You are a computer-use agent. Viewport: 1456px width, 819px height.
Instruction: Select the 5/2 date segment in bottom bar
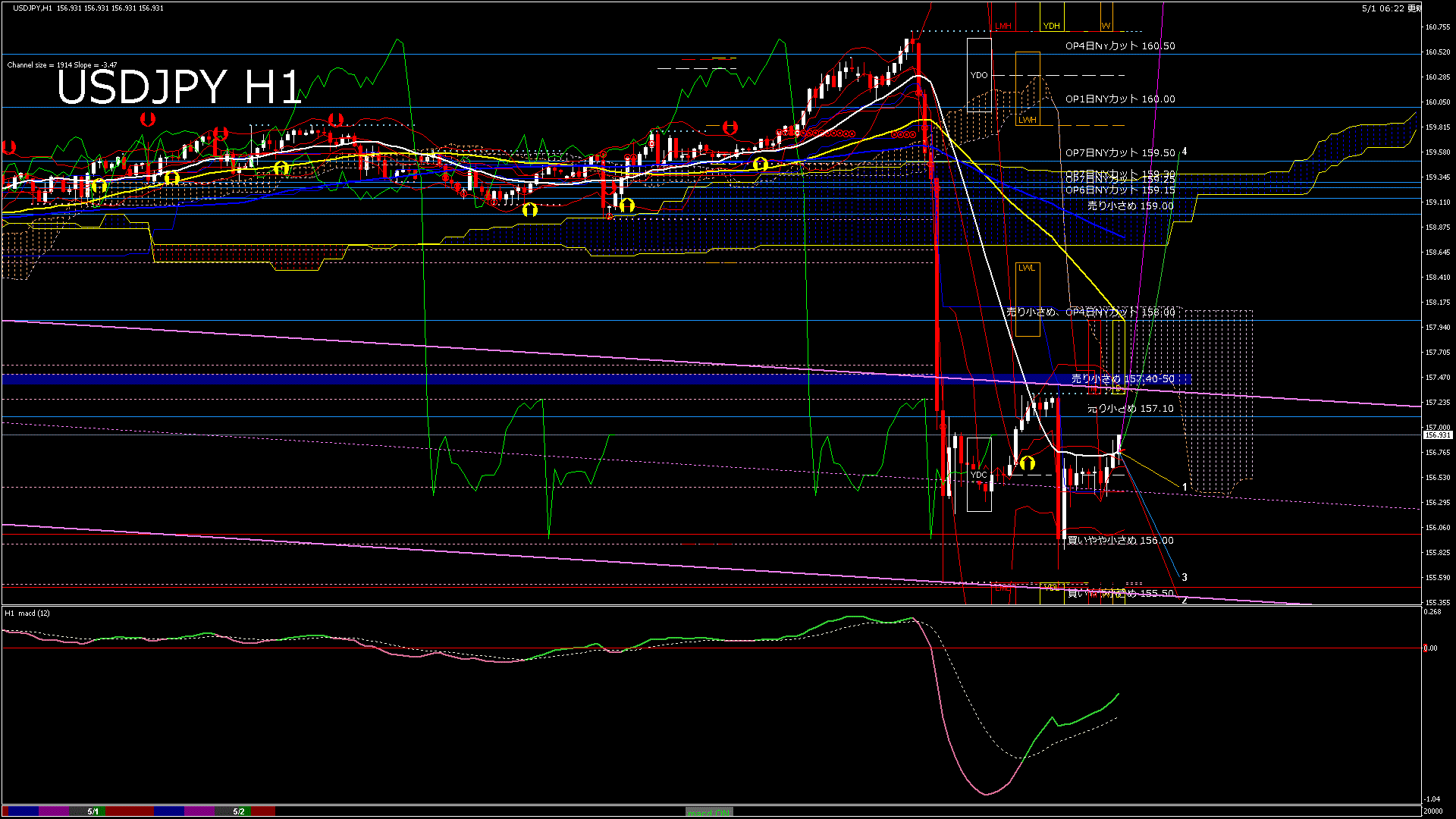pos(239,811)
